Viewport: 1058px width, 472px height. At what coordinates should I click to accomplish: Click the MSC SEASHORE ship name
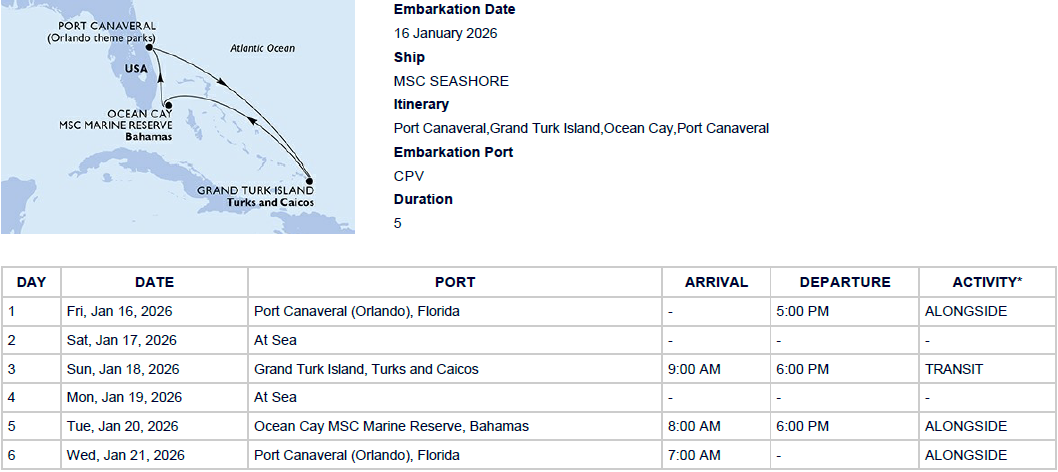coord(451,81)
